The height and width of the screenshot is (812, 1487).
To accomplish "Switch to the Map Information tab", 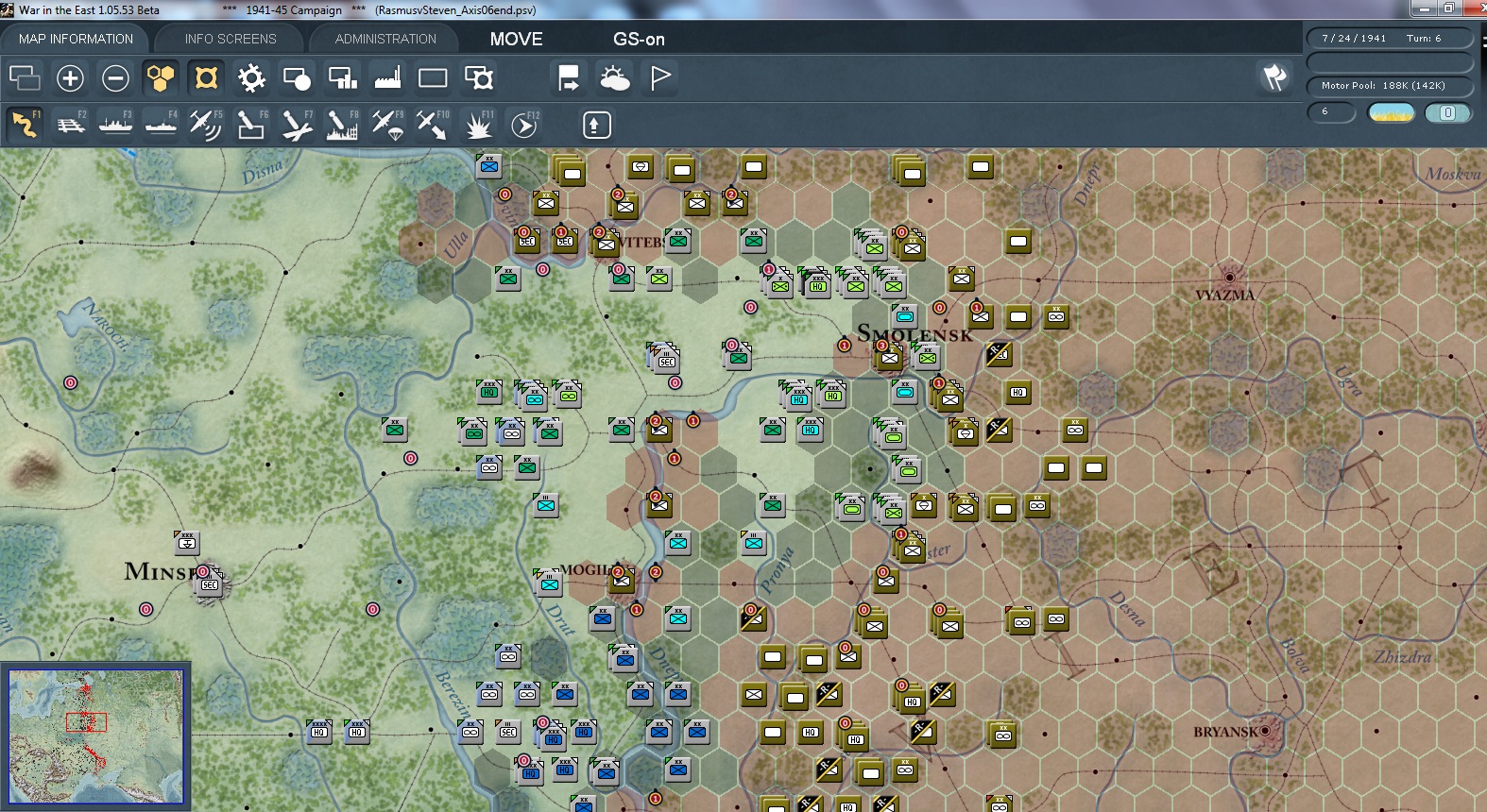I will 76,39.
